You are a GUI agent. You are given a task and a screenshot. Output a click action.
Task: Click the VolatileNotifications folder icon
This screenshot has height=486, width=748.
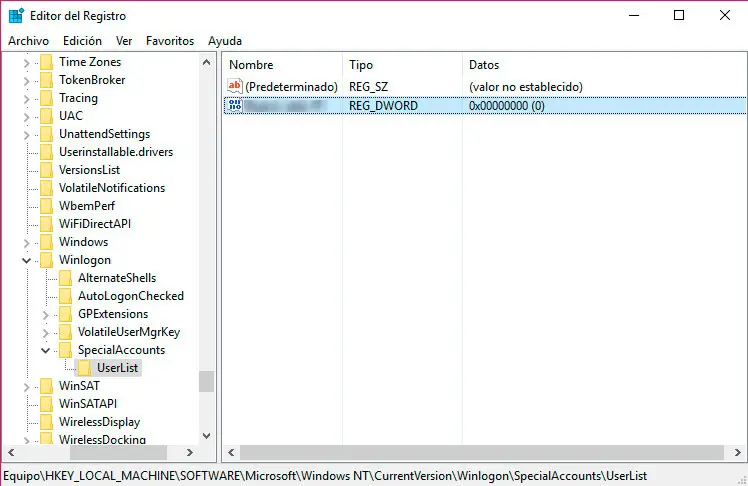[46, 188]
